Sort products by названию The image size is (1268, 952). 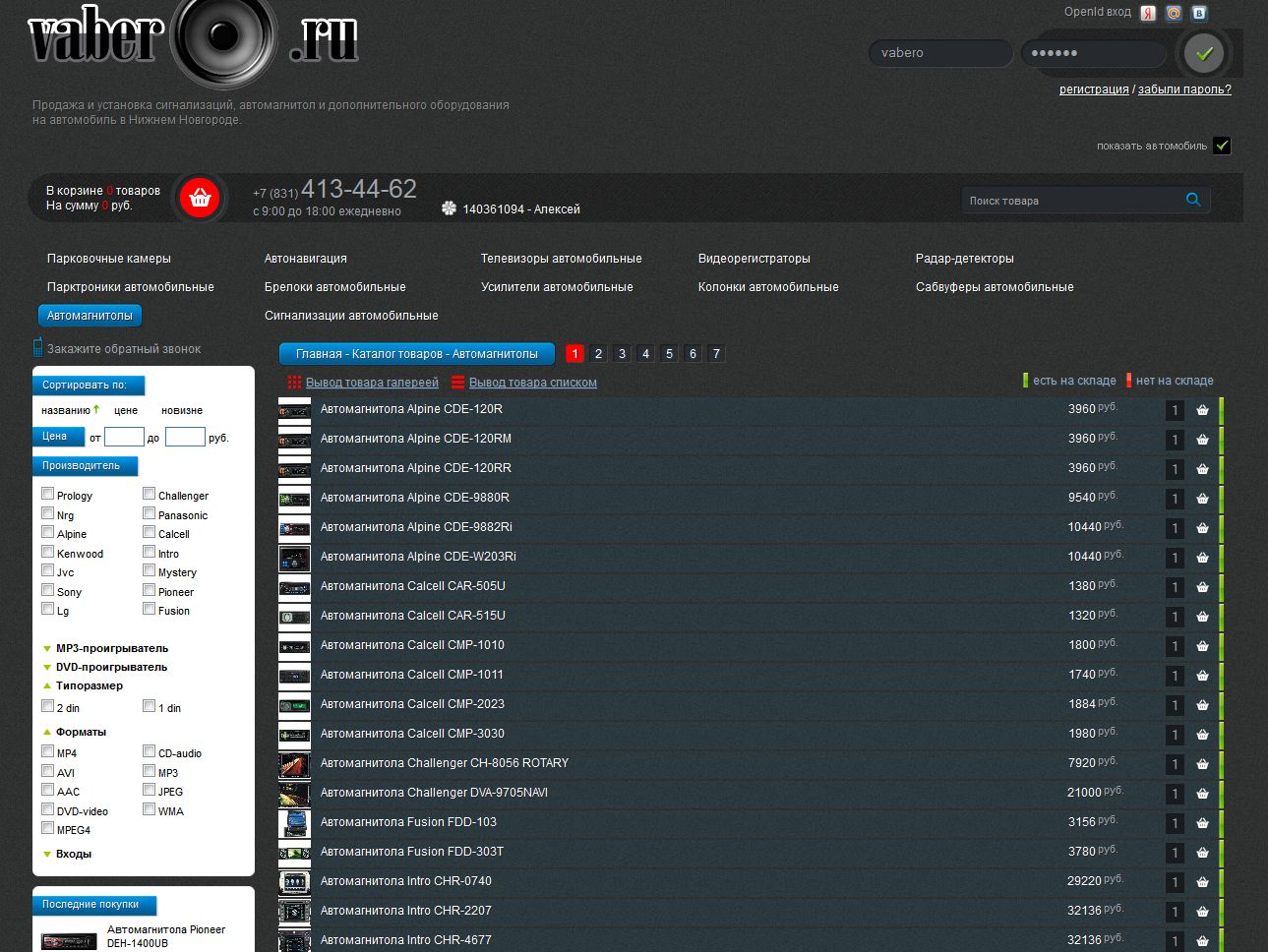coord(66,410)
